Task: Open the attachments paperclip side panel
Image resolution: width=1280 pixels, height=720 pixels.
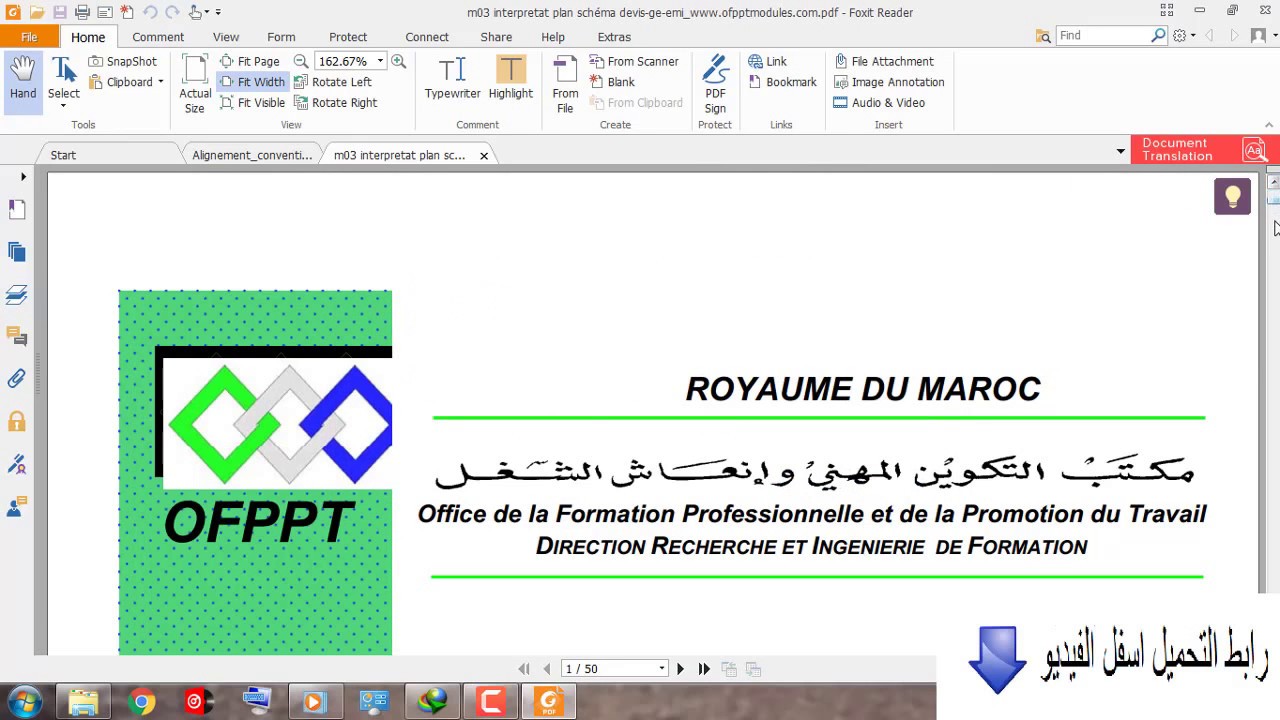Action: click(x=16, y=379)
